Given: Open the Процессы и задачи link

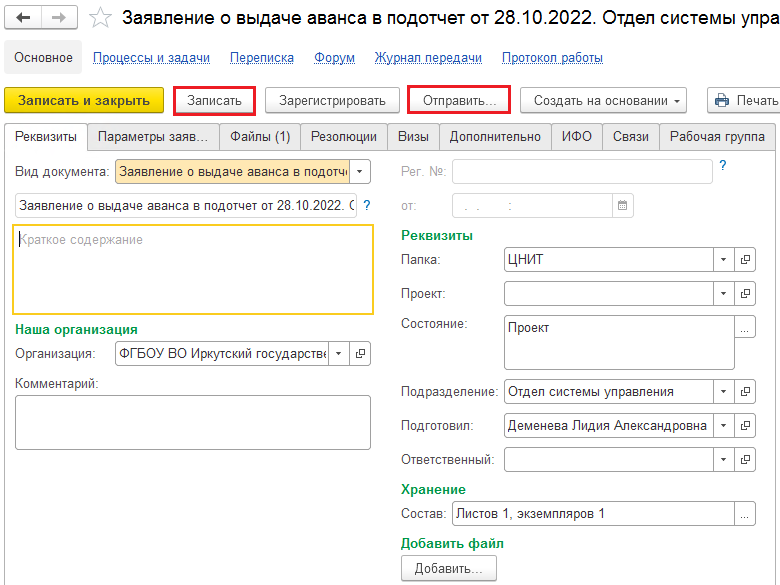Looking at the screenshot, I should coord(151,58).
